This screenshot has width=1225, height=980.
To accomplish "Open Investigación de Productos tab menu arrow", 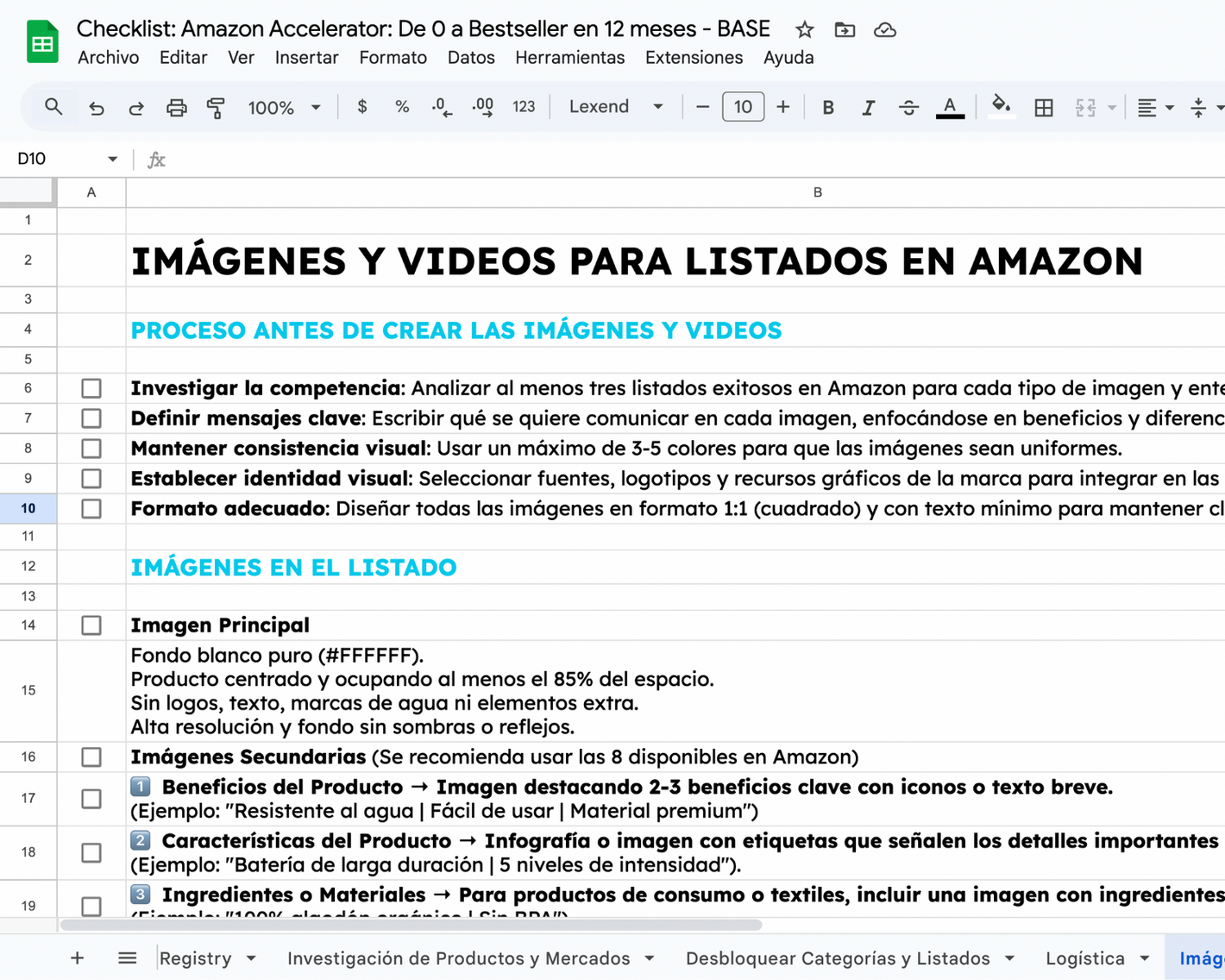I will (649, 958).
